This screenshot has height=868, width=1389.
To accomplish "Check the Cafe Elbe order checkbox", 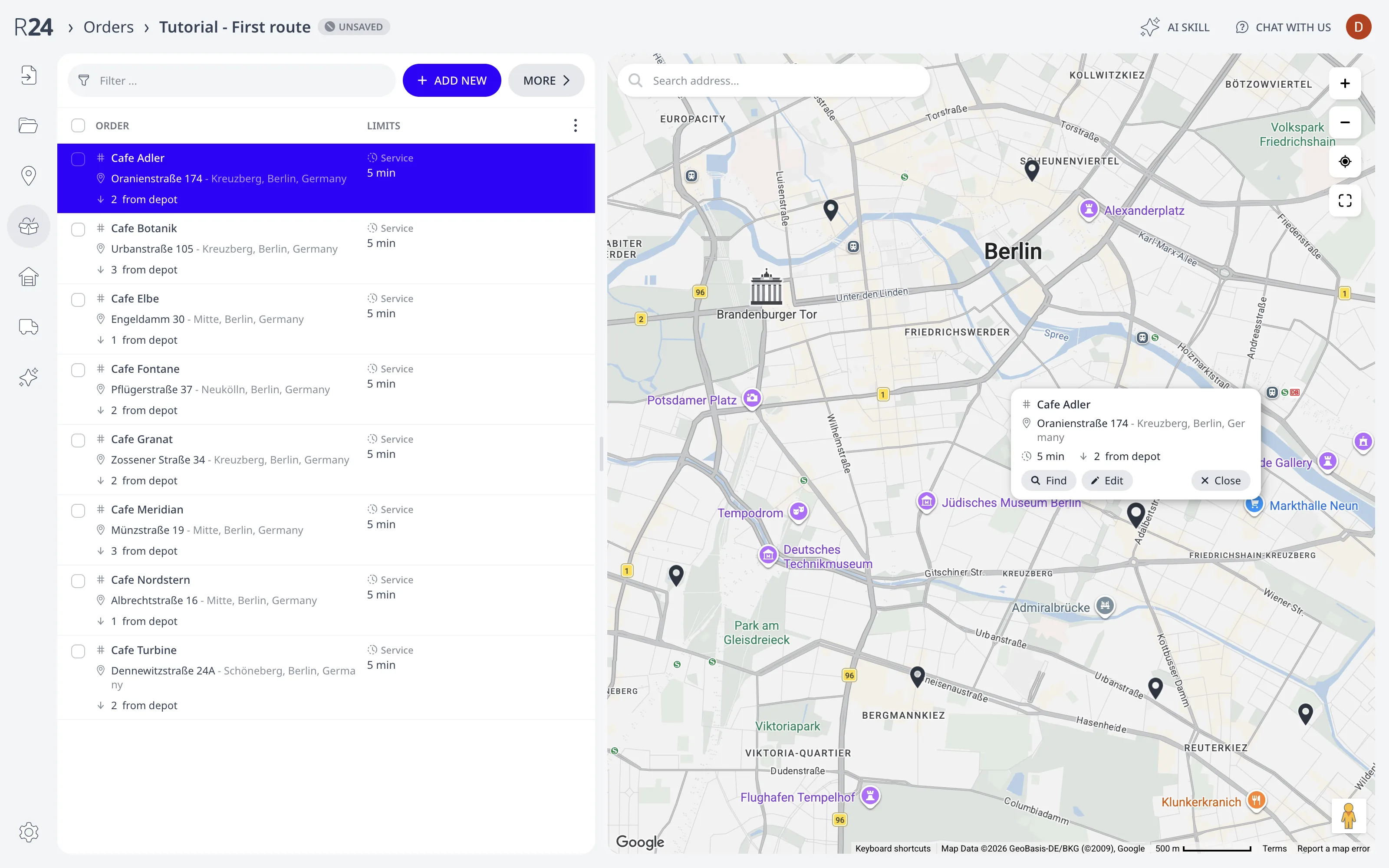I will tap(78, 299).
